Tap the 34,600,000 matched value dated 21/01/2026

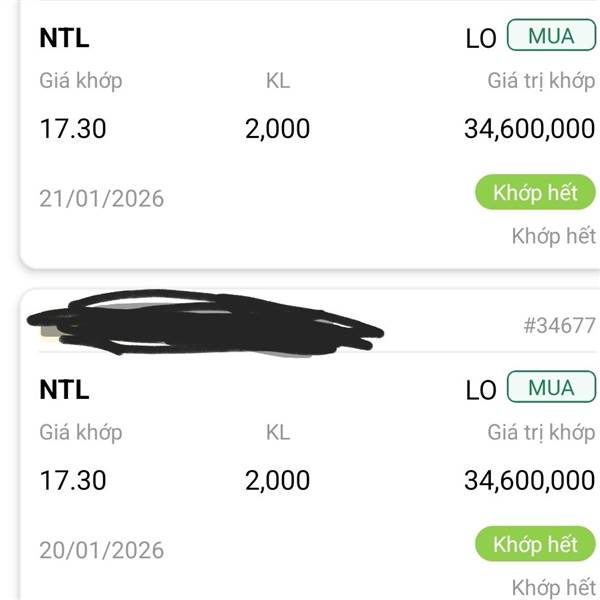529,129
